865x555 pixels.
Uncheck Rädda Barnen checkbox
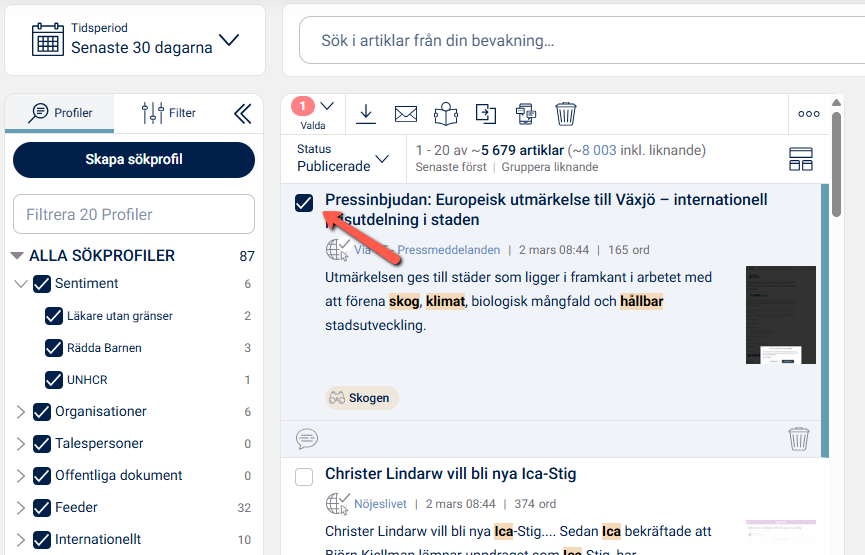(54, 348)
